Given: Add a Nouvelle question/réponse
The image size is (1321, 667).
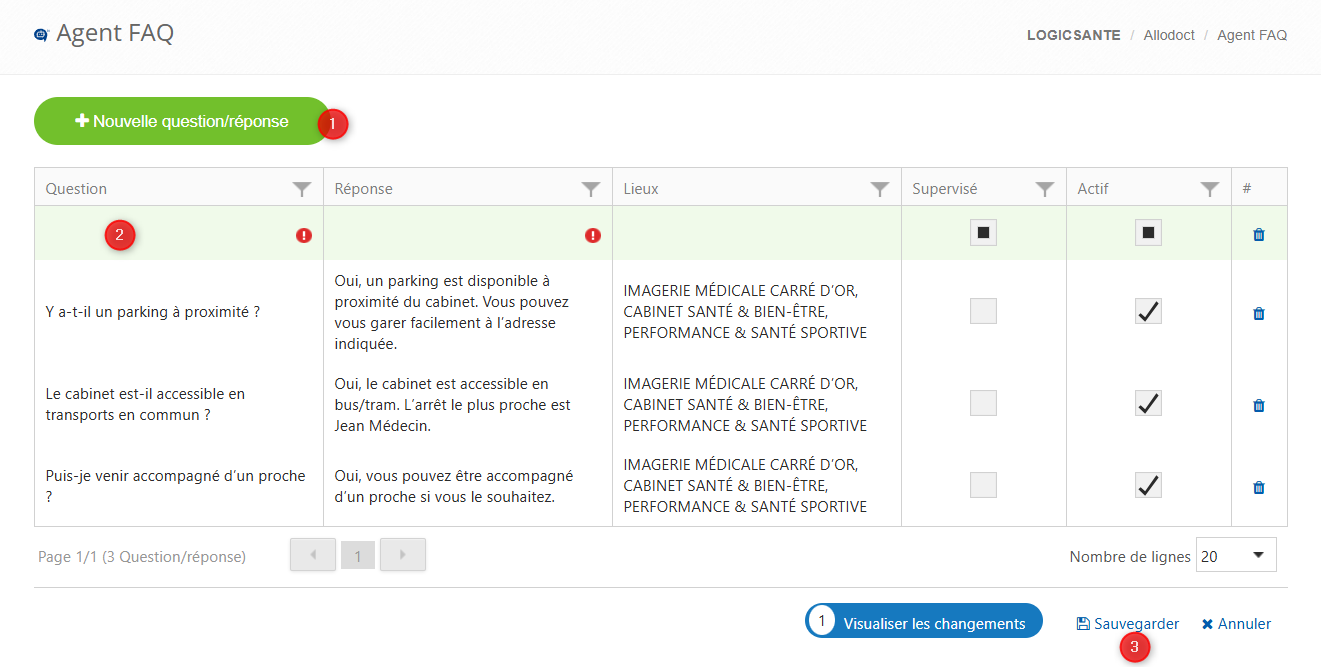Looking at the screenshot, I should [182, 121].
